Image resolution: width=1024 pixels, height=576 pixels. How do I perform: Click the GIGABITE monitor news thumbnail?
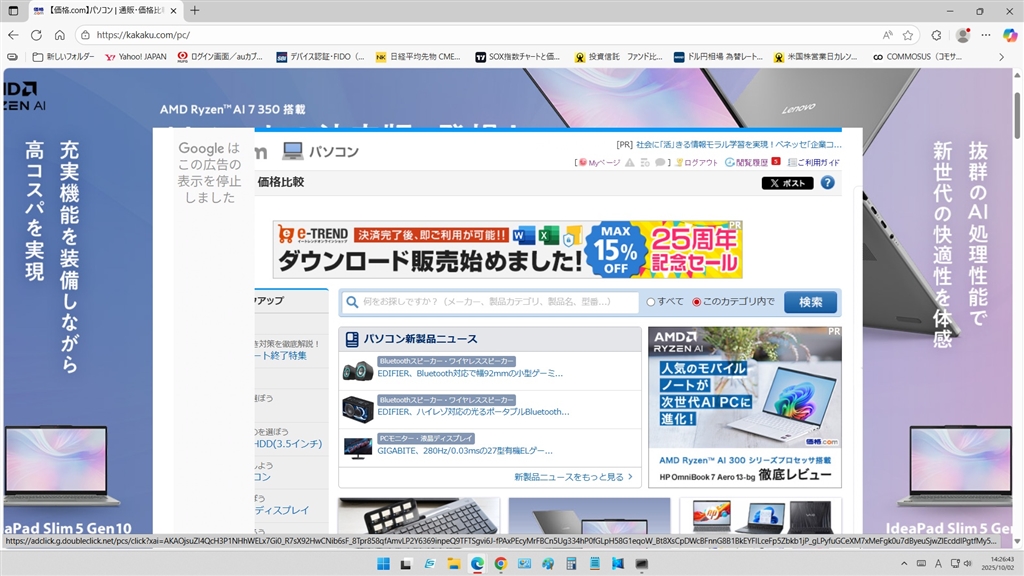pyautogui.click(x=357, y=447)
